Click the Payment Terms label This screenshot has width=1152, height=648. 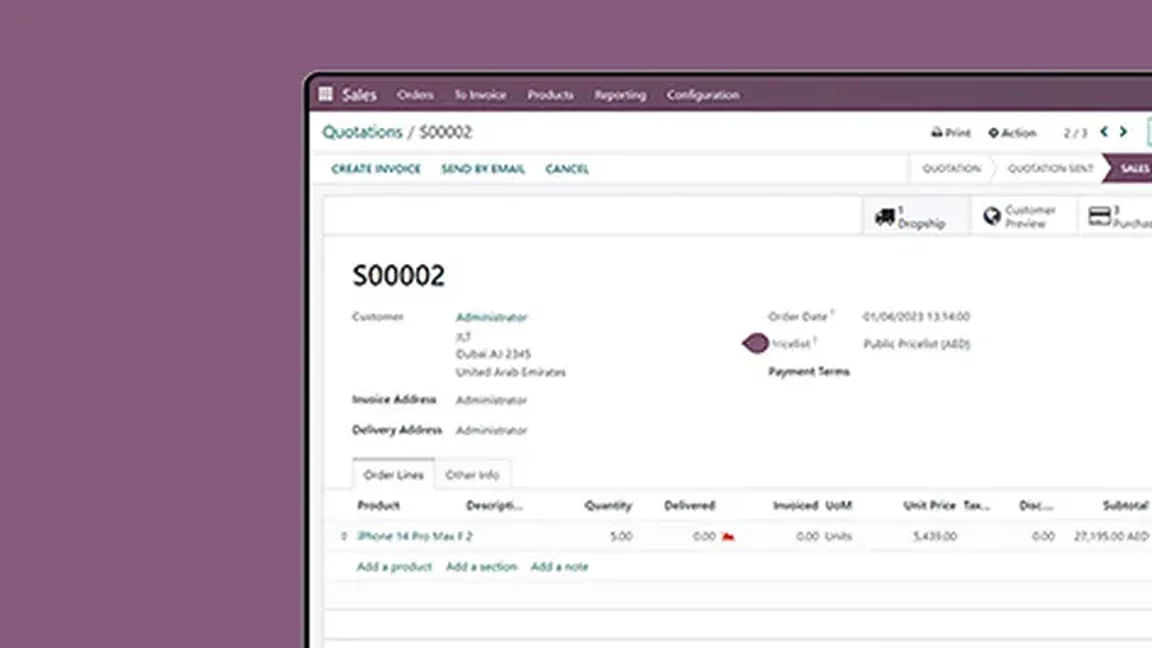pos(809,372)
